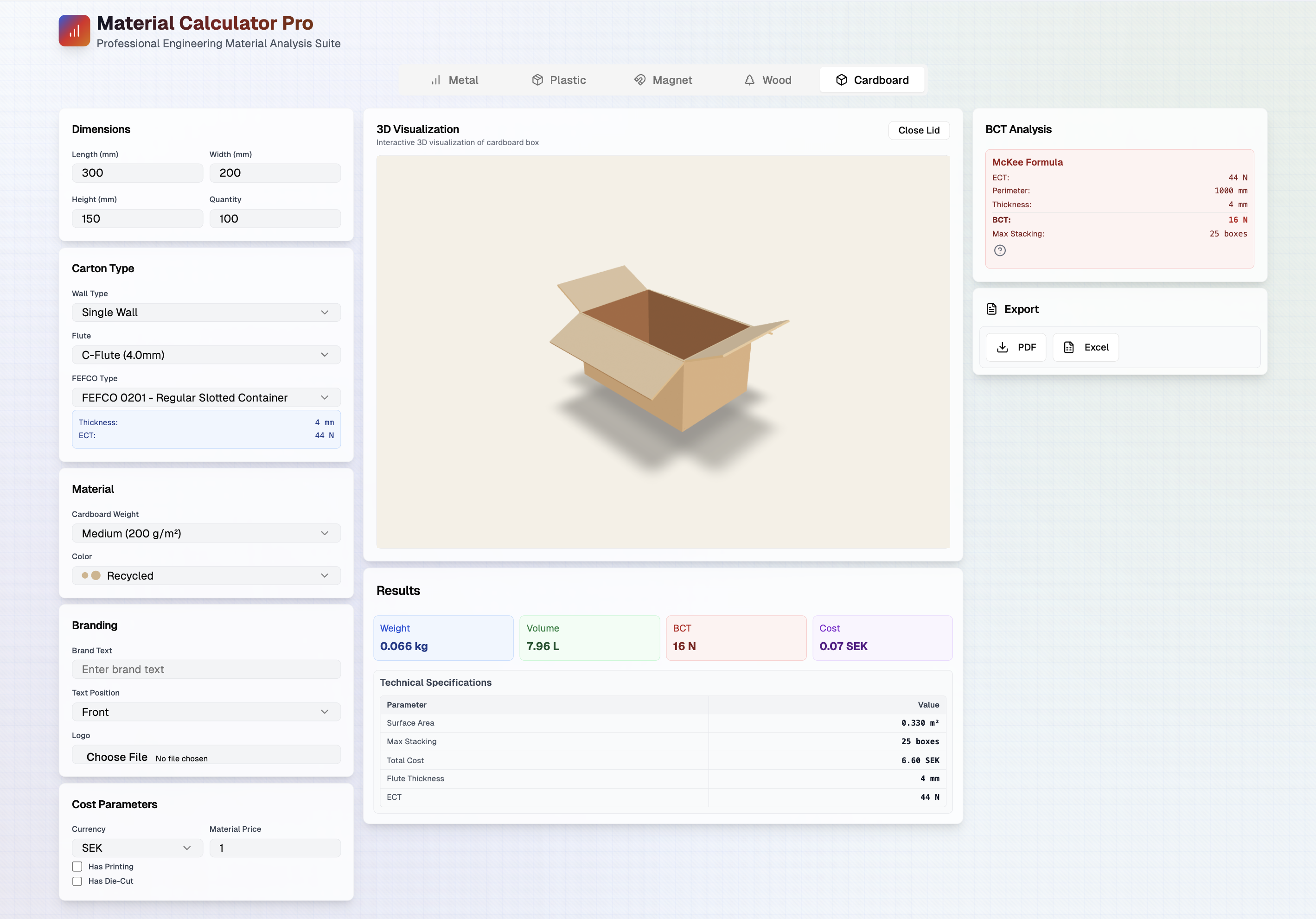Viewport: 1316px width, 919px height.
Task: Check the Has Die-Cut option
Action: (77, 881)
